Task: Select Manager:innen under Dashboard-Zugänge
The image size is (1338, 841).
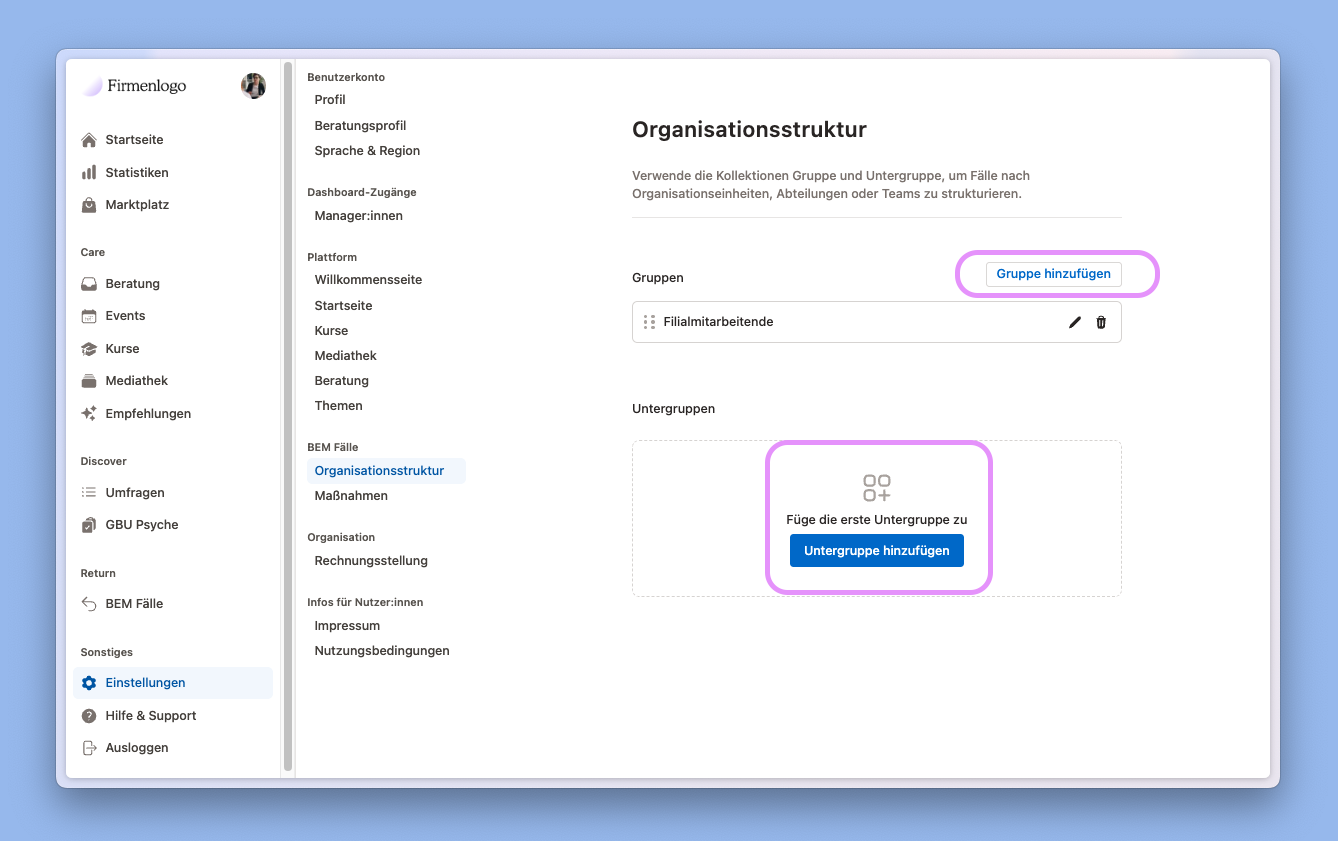Action: 358,216
